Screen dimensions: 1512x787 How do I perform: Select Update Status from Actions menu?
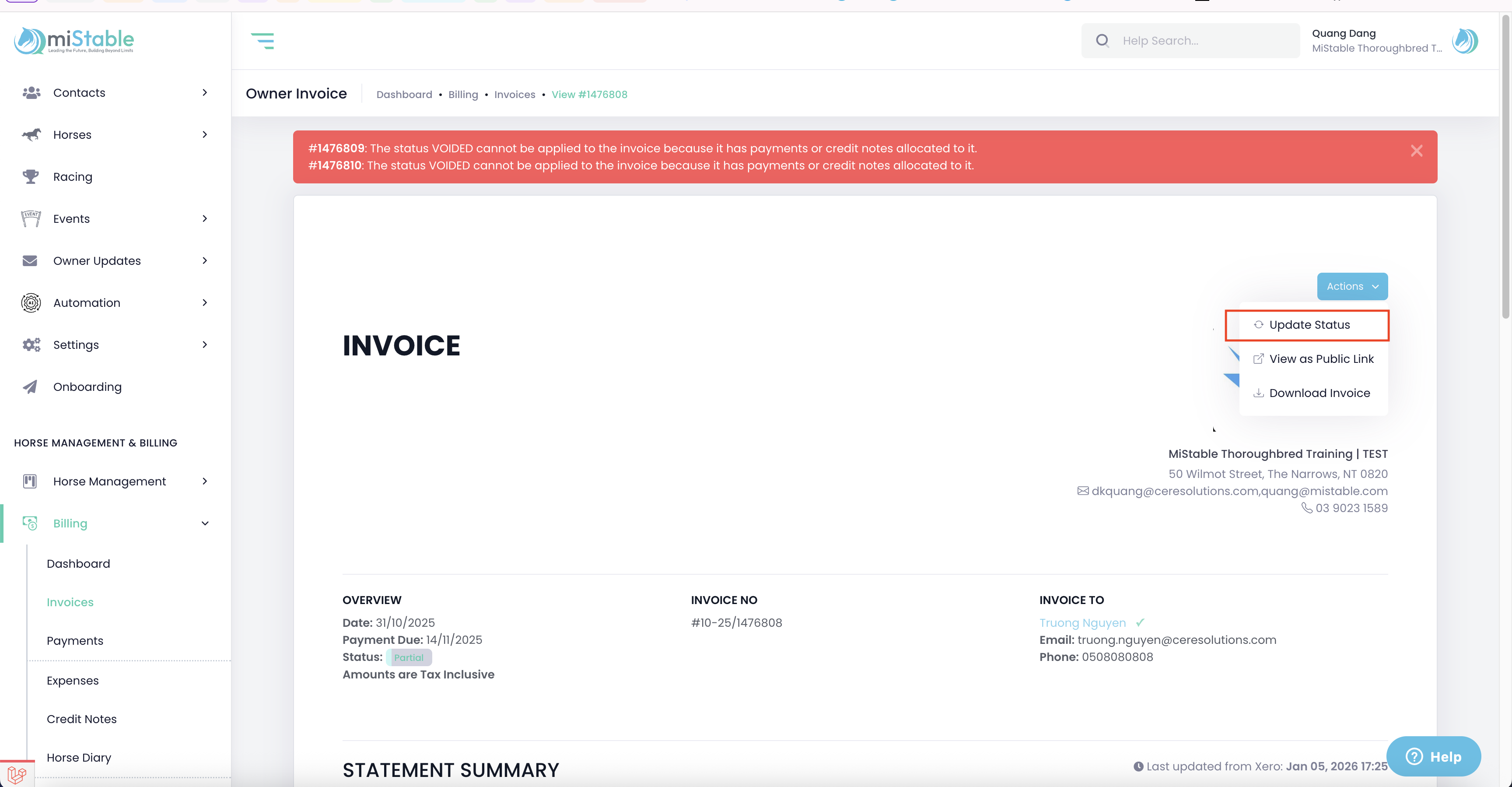coord(1309,325)
